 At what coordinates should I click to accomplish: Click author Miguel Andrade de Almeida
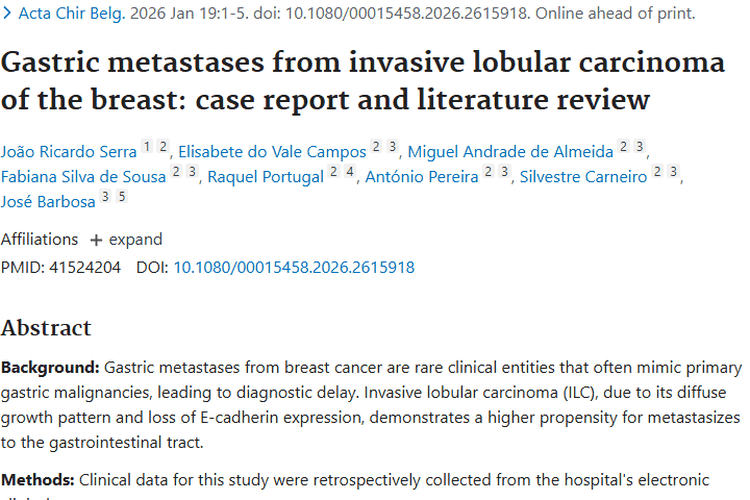click(511, 152)
